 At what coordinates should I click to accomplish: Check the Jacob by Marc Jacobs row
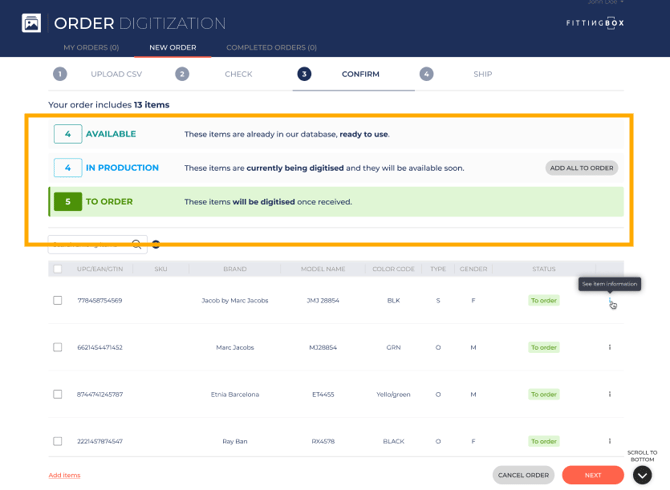pyautogui.click(x=57, y=300)
